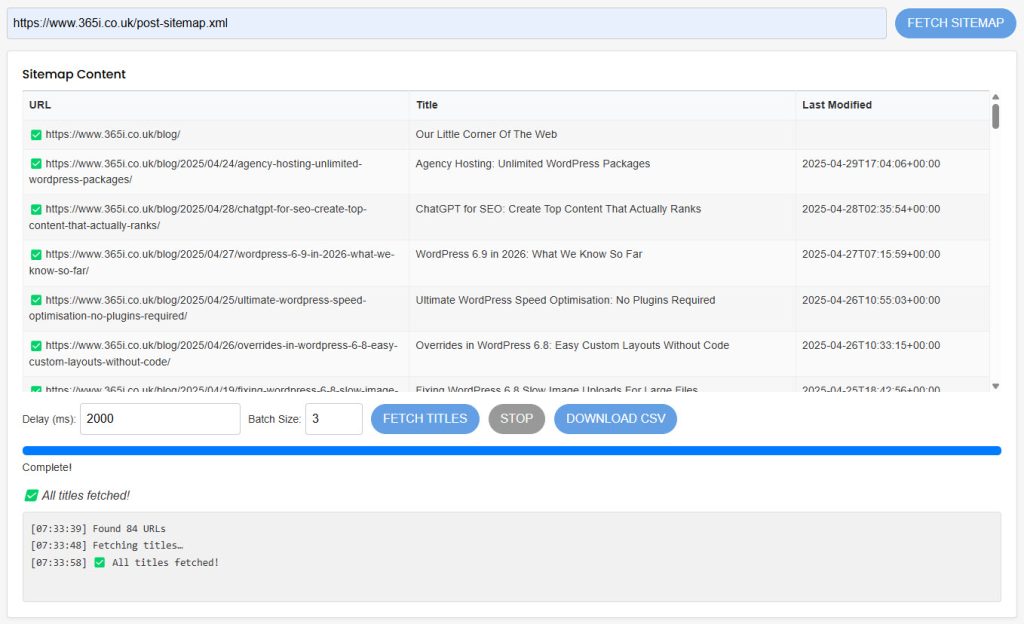Click the green check icon in the 07:33:58 log line
Image resolution: width=1024 pixels, height=624 pixels.
click(x=99, y=562)
